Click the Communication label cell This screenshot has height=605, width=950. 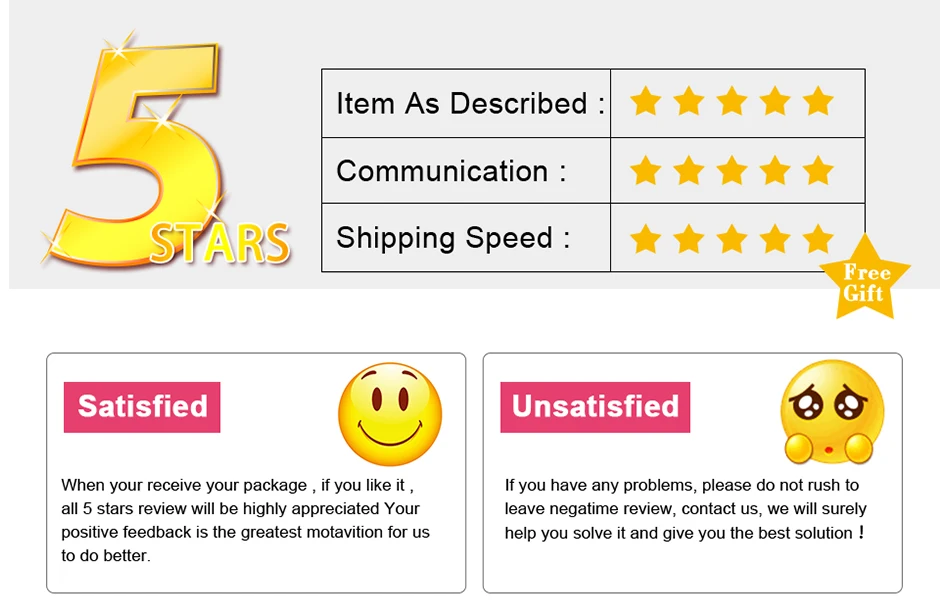point(466,171)
